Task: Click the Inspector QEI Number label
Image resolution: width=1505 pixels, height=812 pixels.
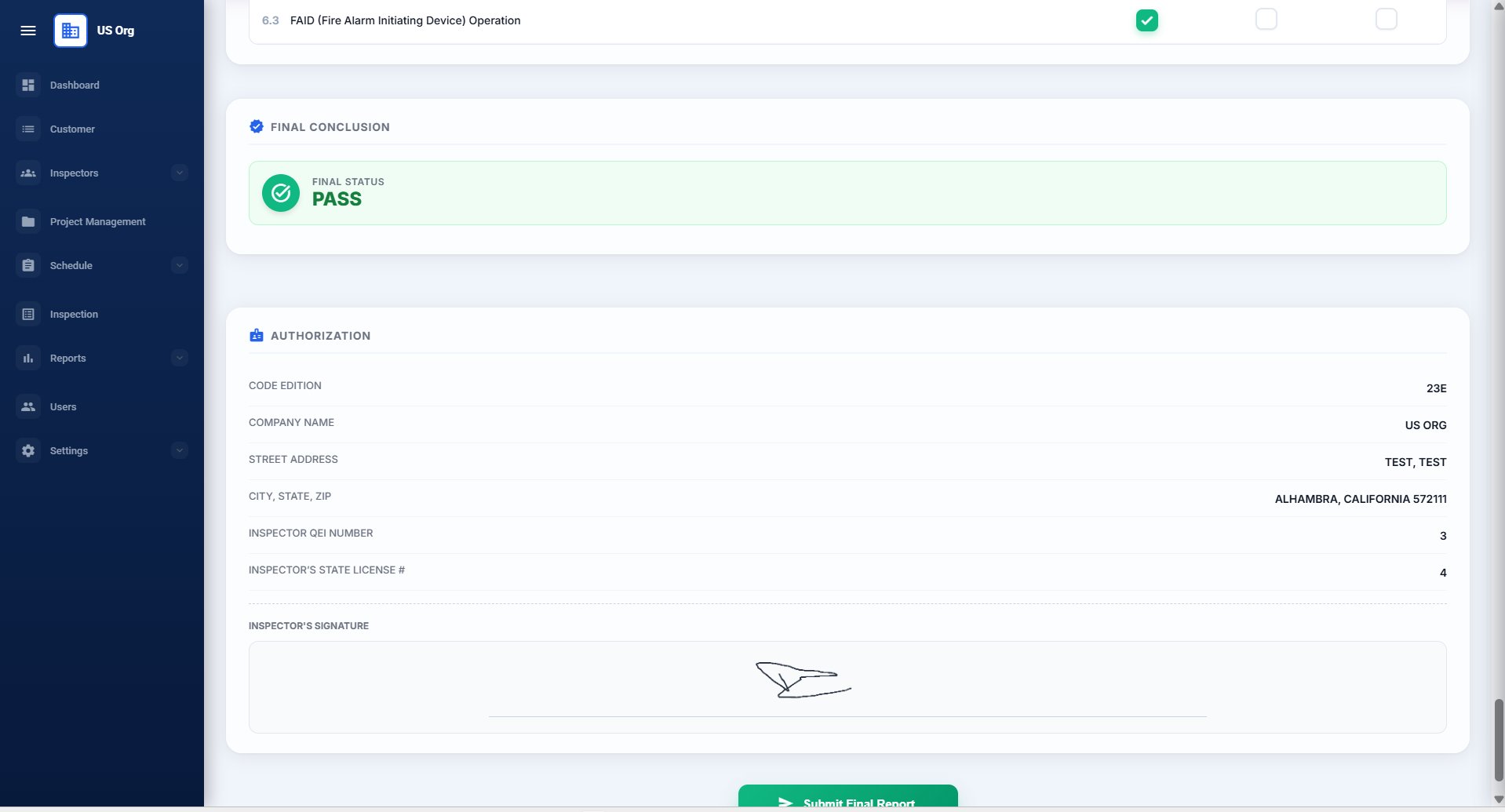Action: 311,533
